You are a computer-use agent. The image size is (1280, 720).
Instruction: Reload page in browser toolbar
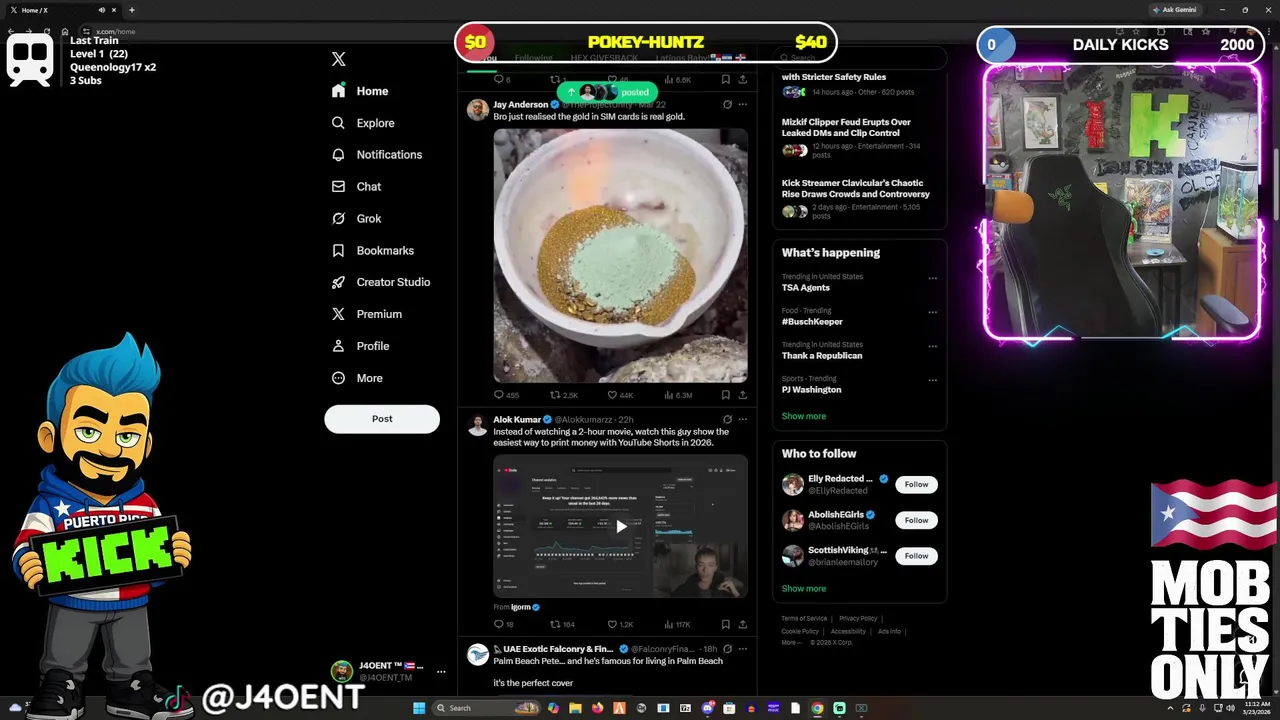pyautogui.click(x=46, y=32)
